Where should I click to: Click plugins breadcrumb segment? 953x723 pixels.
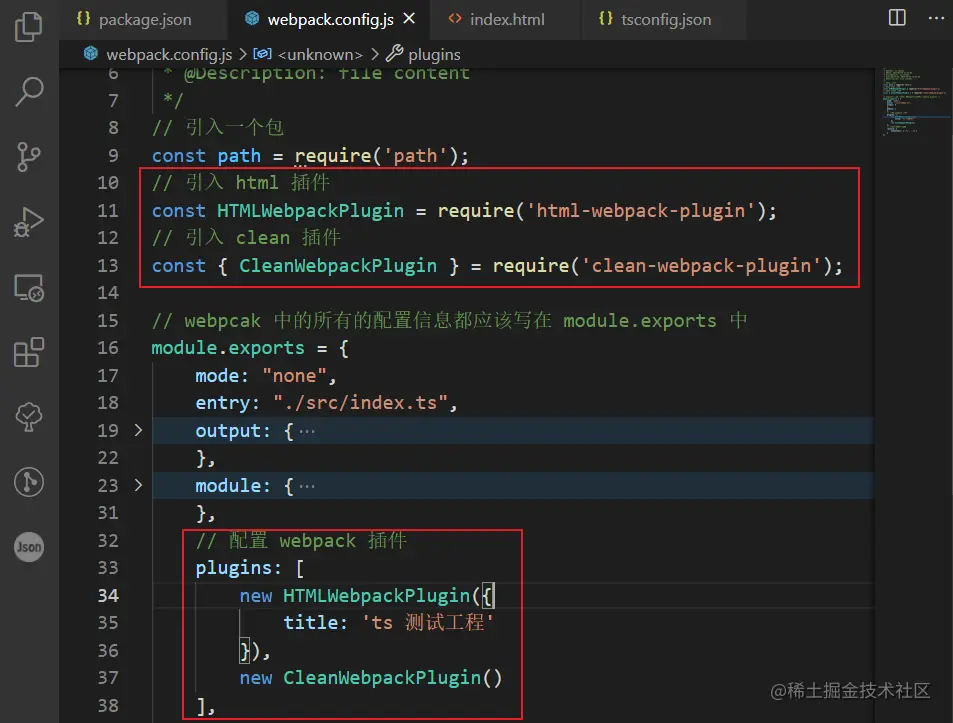tap(434, 55)
